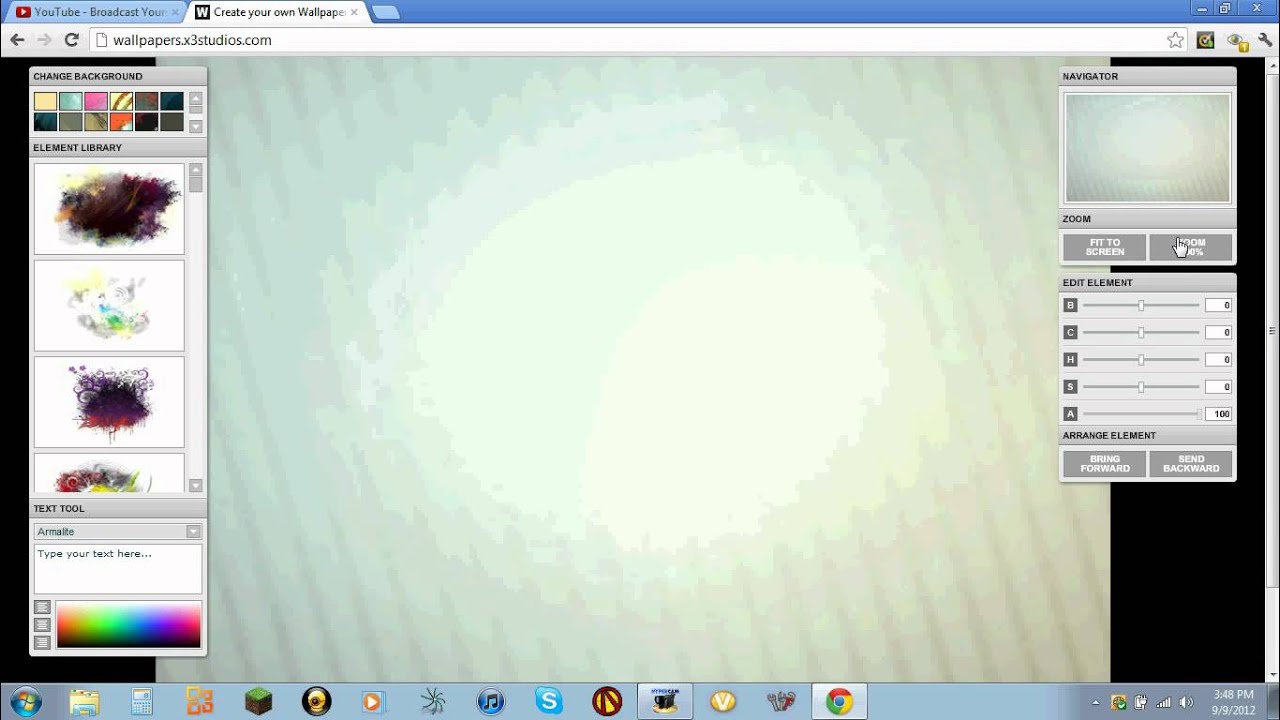This screenshot has width=1280, height=720.
Task: Open Windows Explorer from taskbar
Action: [x=84, y=701]
